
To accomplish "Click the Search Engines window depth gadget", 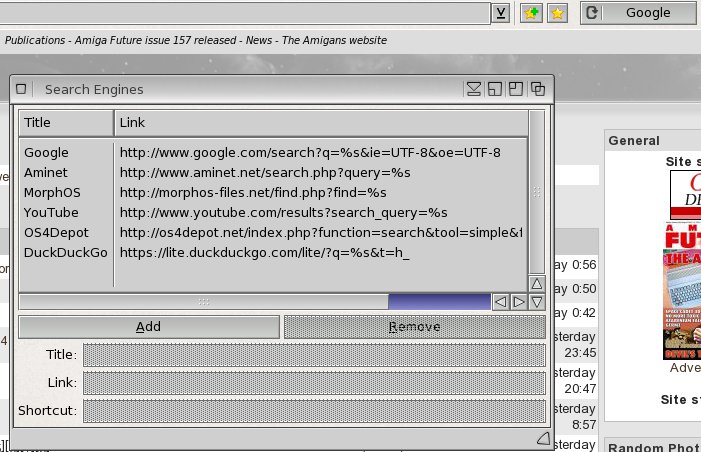I will (537, 89).
